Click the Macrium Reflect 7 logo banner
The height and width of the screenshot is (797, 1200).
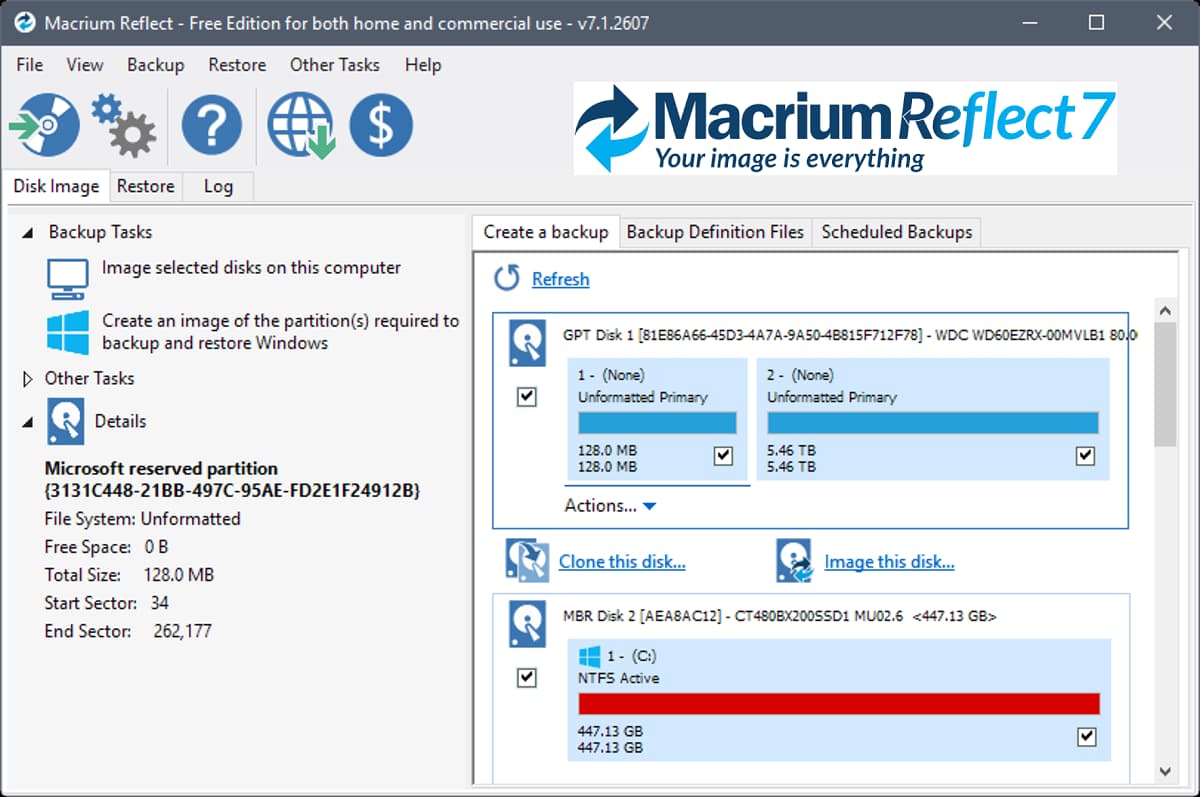[845, 128]
